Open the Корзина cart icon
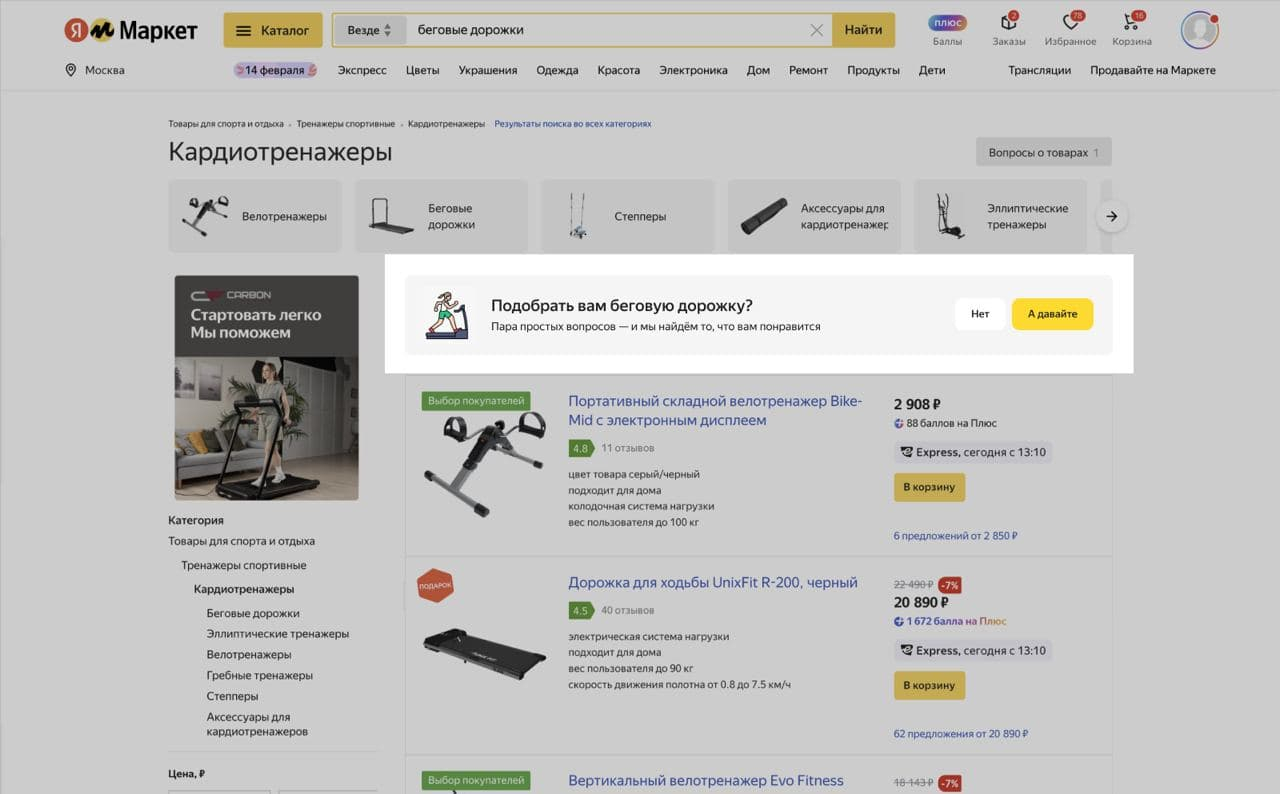The height and width of the screenshot is (794, 1280). click(1131, 23)
